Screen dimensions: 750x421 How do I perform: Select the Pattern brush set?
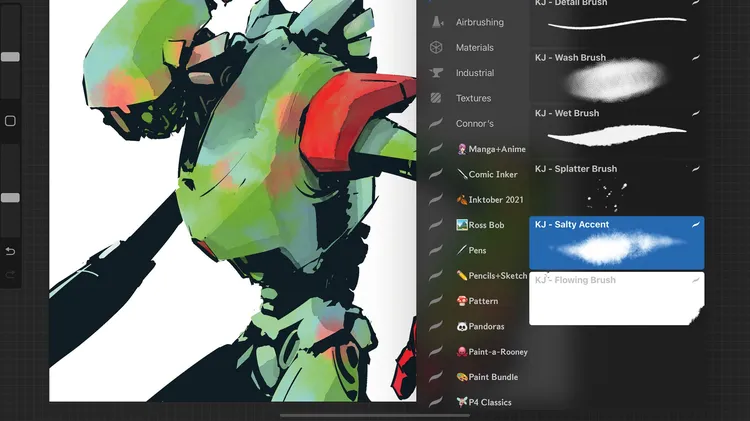point(477,301)
